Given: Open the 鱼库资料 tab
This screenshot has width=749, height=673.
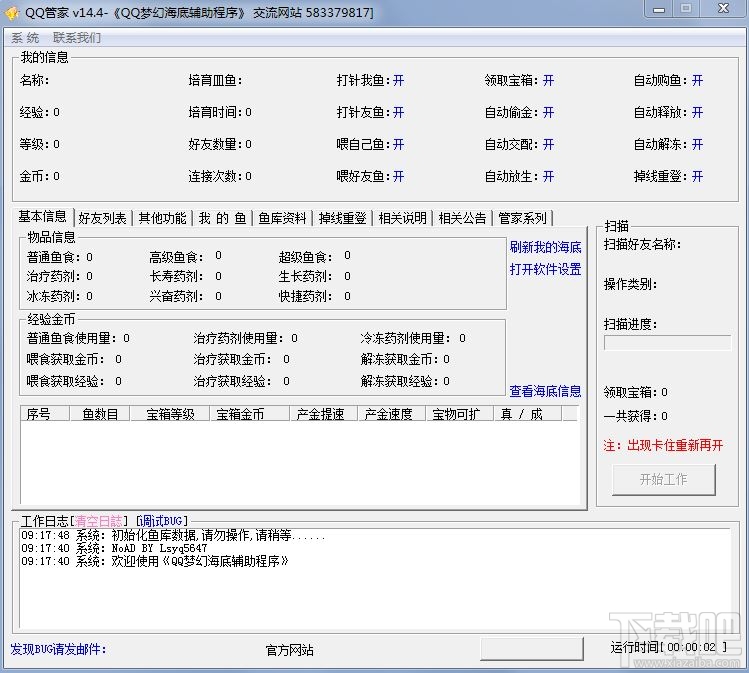Looking at the screenshot, I should [x=282, y=218].
